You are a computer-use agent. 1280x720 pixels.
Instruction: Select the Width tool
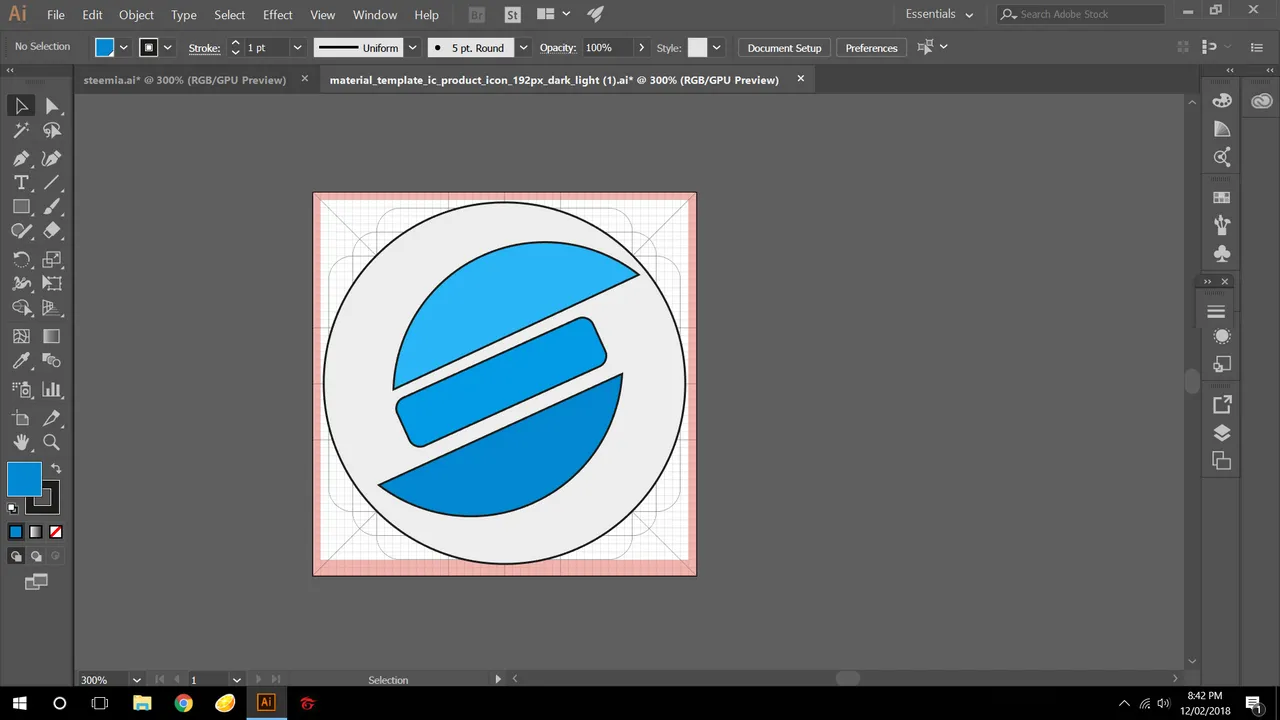[x=21, y=284]
